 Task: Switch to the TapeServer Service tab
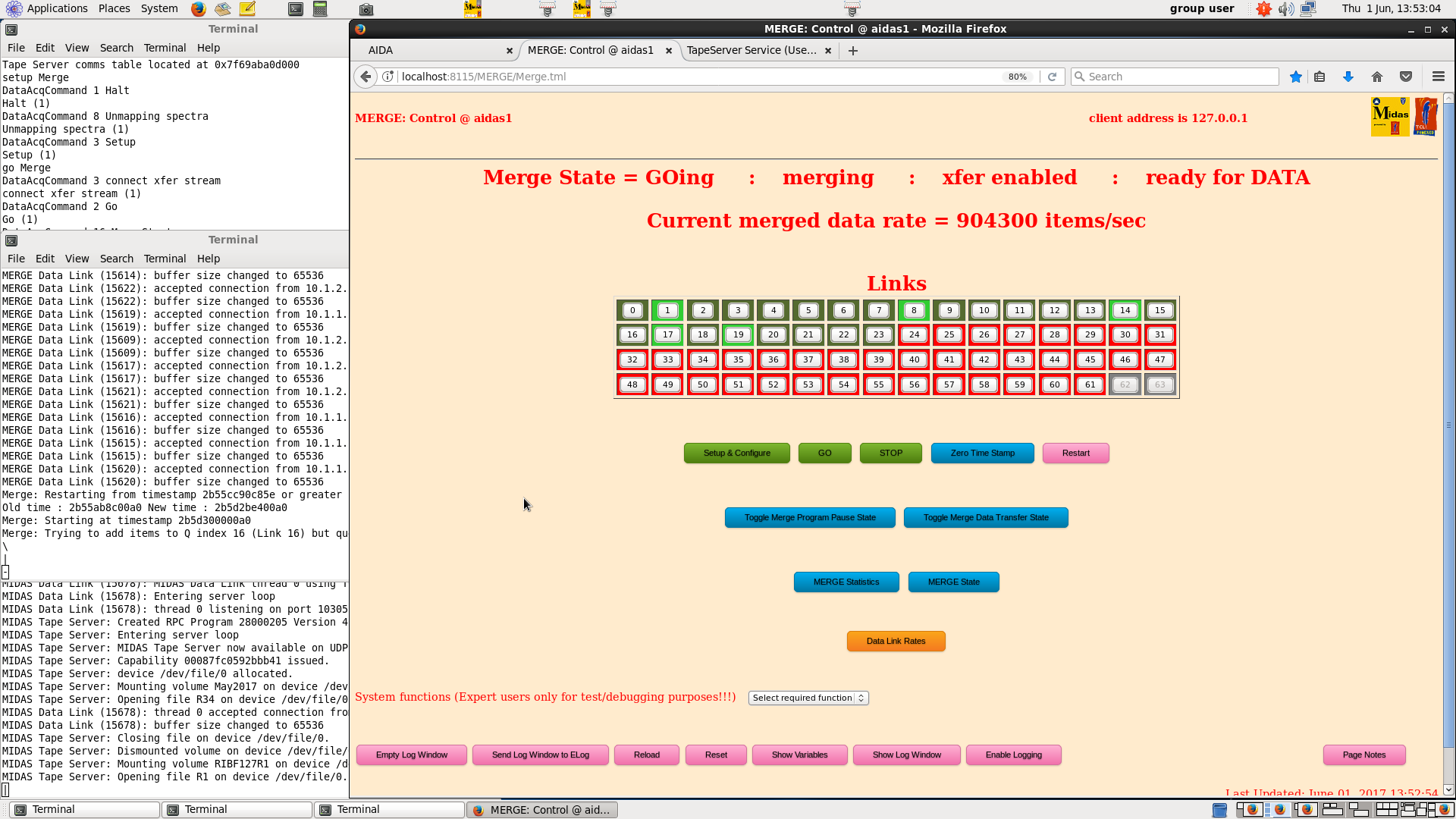coord(751,50)
